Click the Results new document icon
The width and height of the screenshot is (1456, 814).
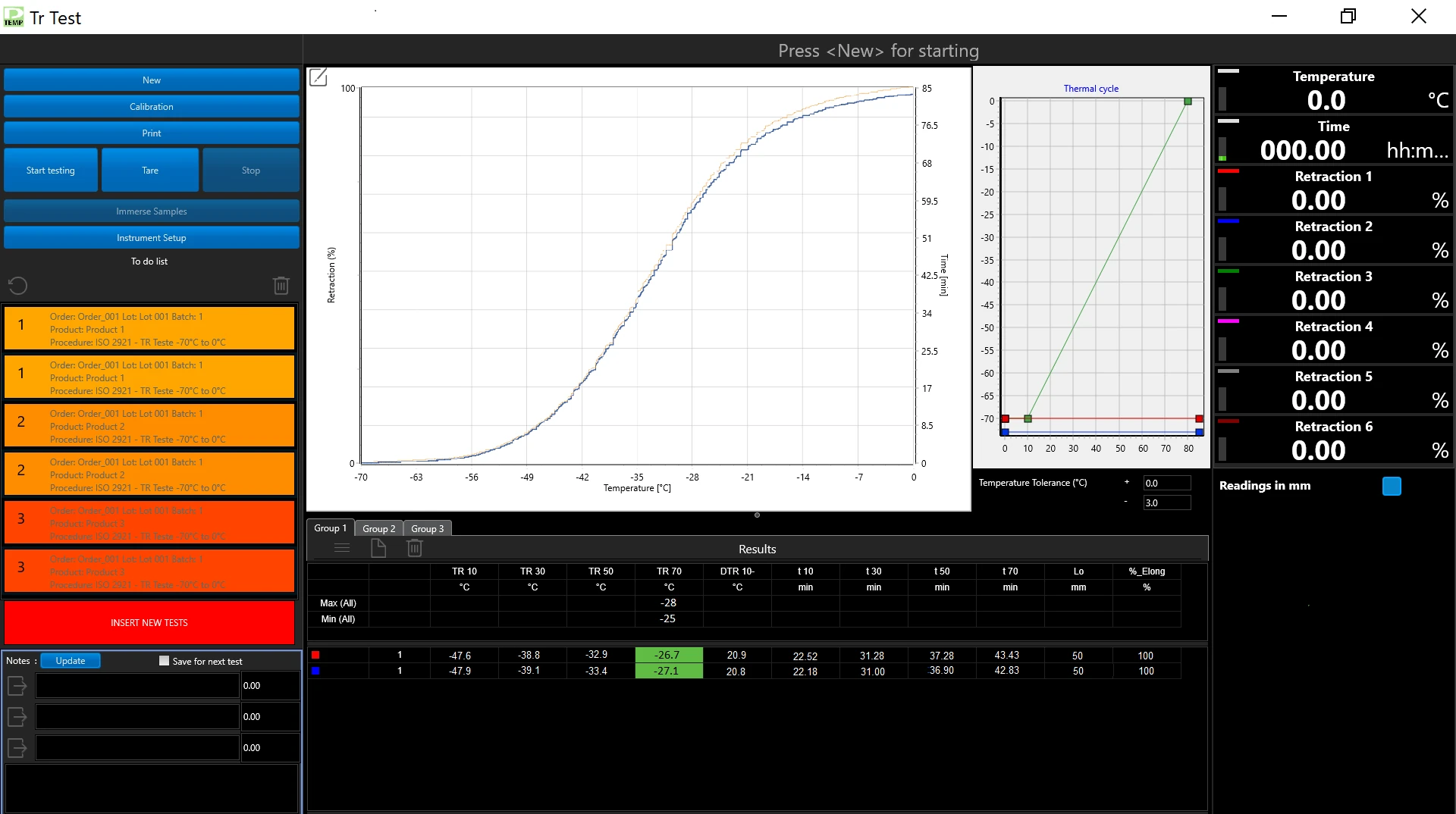pyautogui.click(x=378, y=548)
